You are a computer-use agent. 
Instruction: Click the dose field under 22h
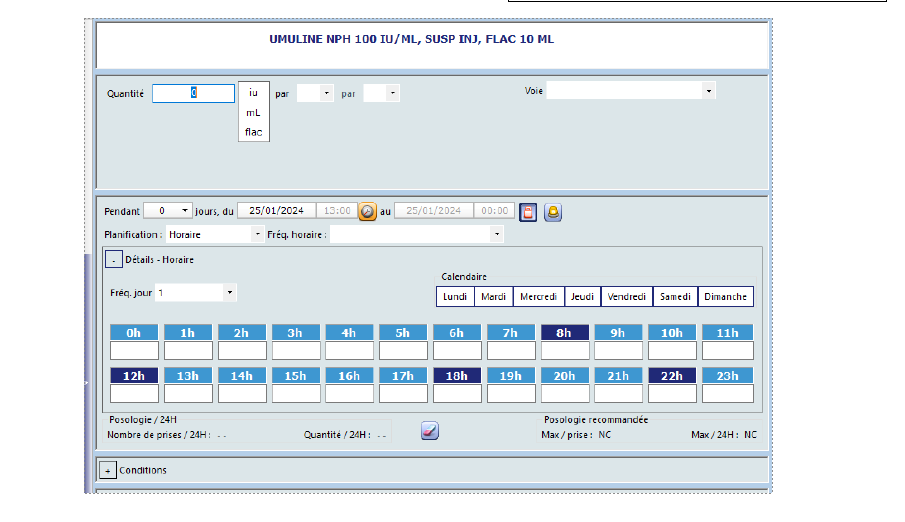tap(672, 394)
